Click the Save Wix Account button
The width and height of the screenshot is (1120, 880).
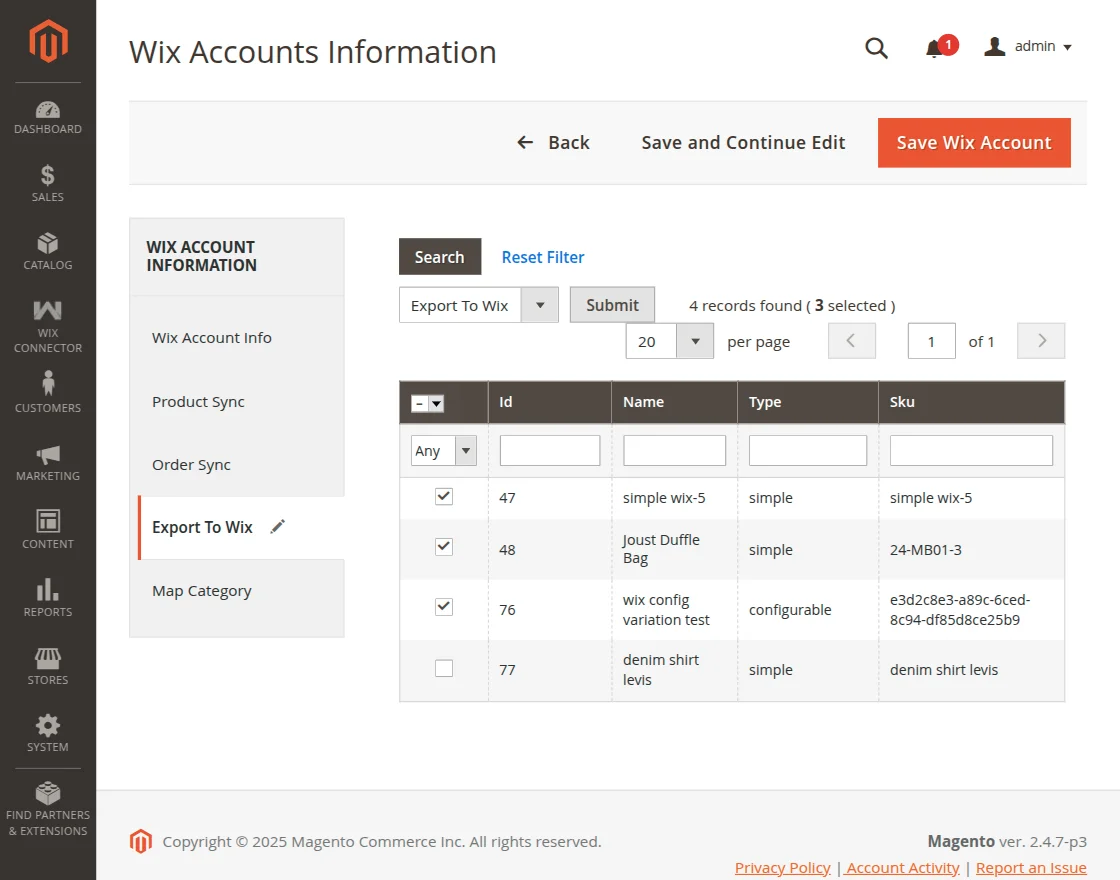point(973,142)
